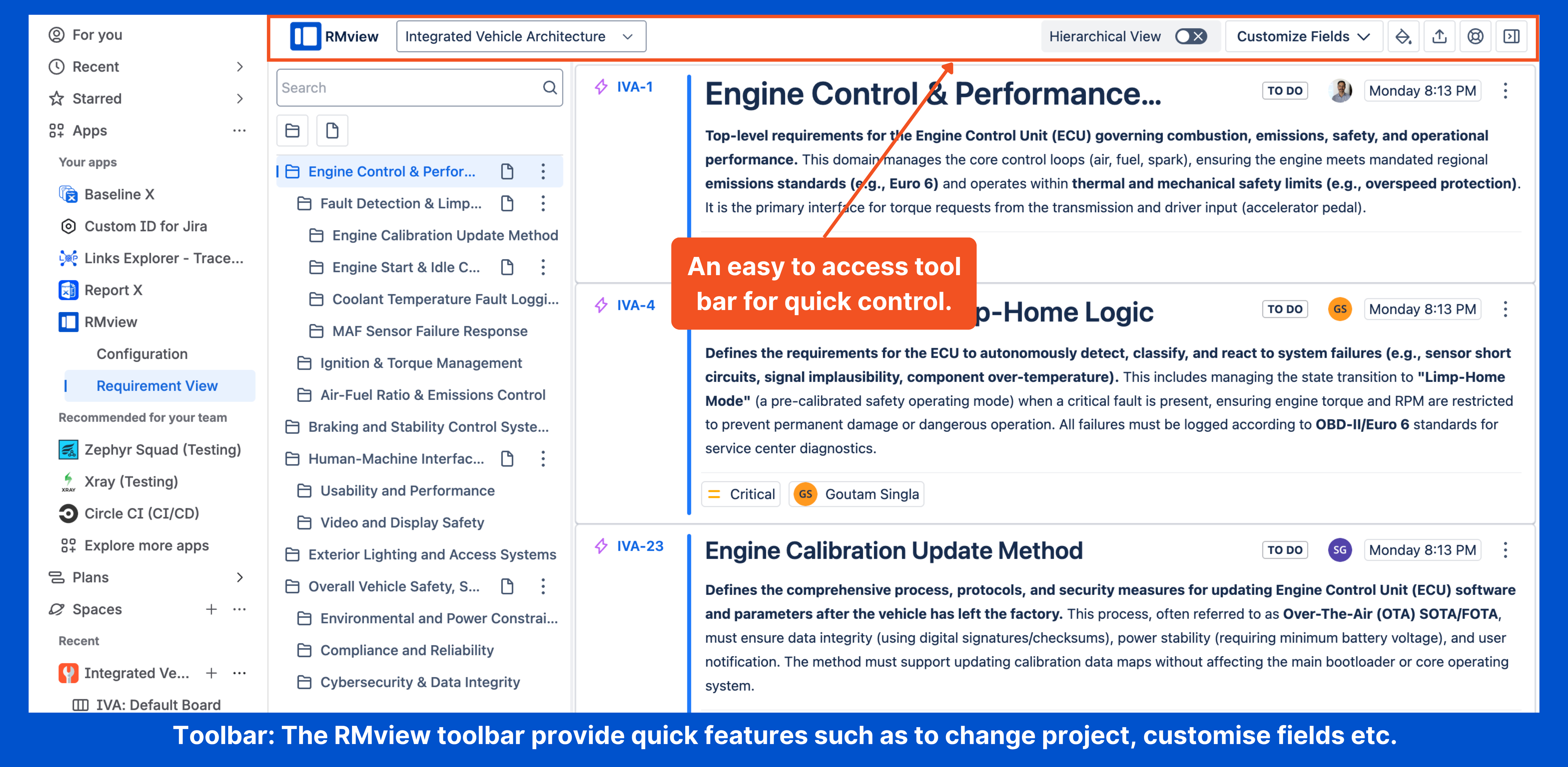Select Configuration under RMview
This screenshot has height=767, width=1568.
click(x=142, y=354)
